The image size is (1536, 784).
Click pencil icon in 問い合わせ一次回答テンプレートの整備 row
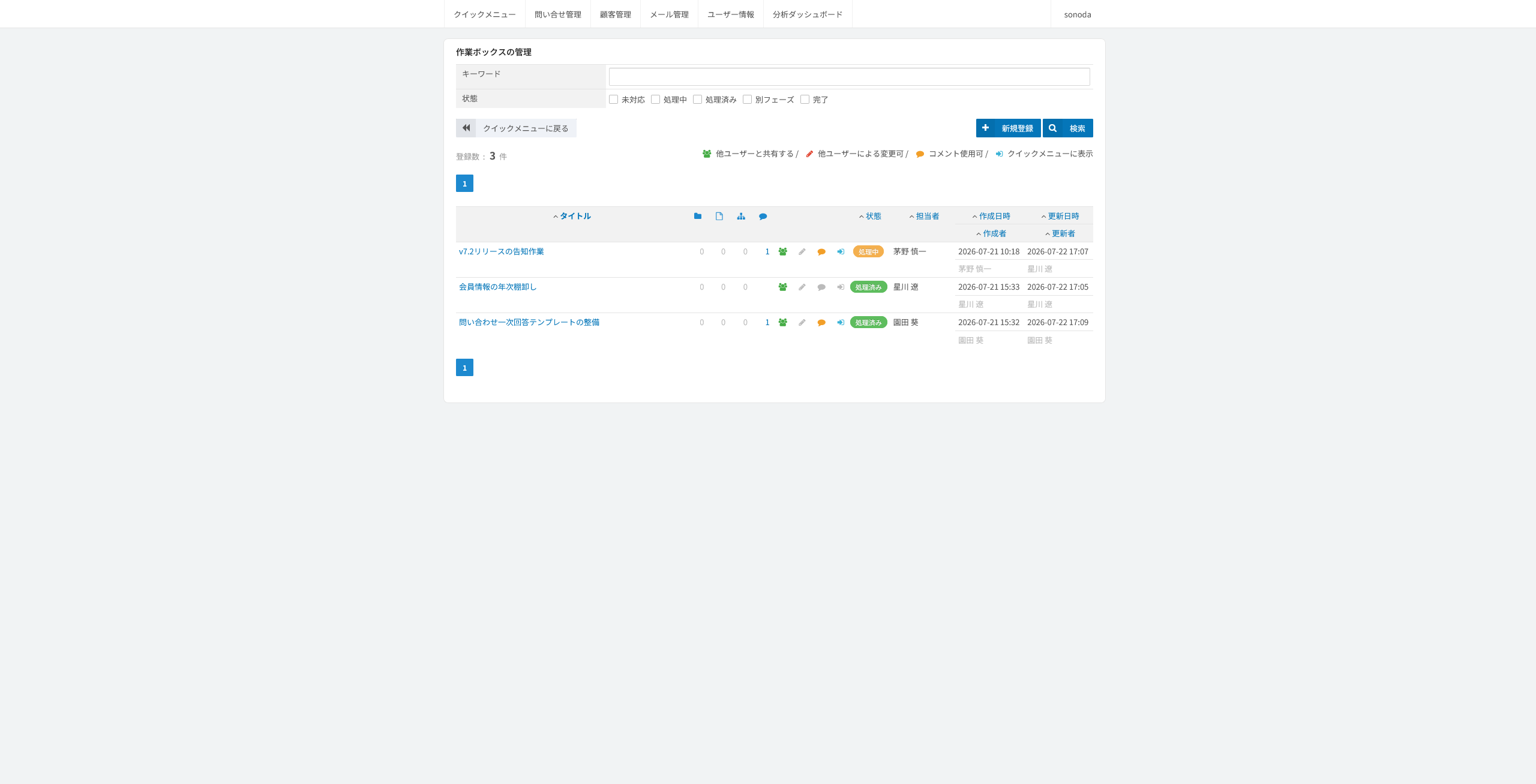pos(802,323)
